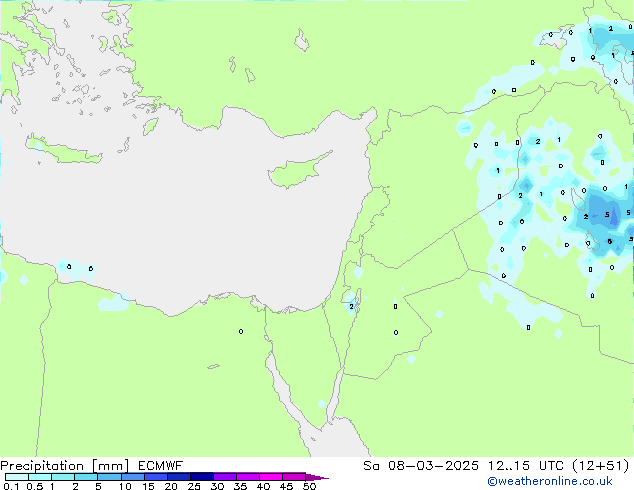Pick the 45–50 mm legend color swatch
The image size is (634, 490).
coord(294,477)
